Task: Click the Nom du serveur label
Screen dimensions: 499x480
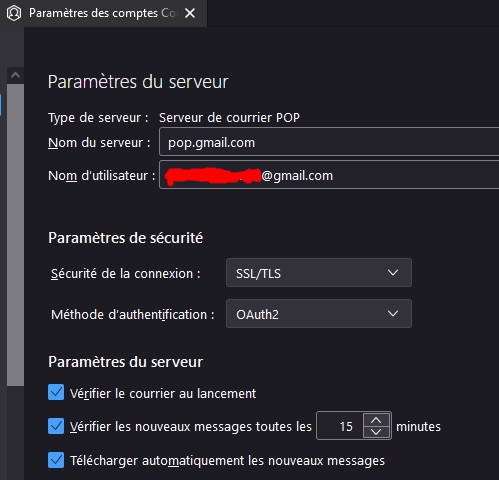Action: click(99, 143)
